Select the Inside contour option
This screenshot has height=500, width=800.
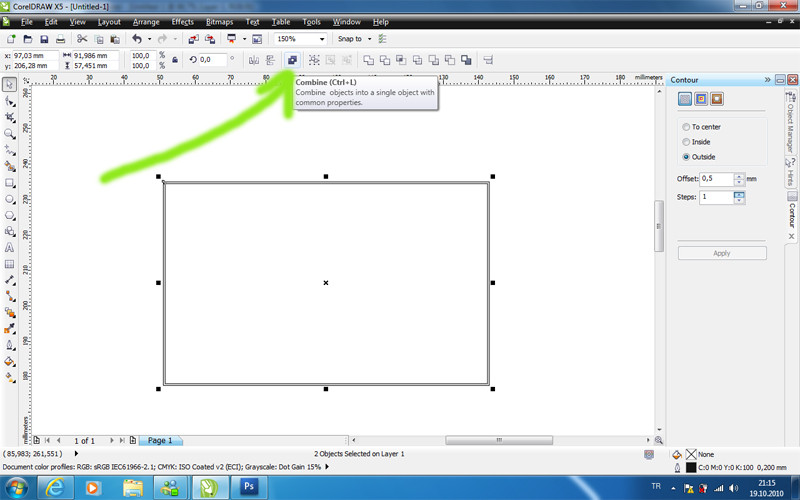pyautogui.click(x=686, y=142)
